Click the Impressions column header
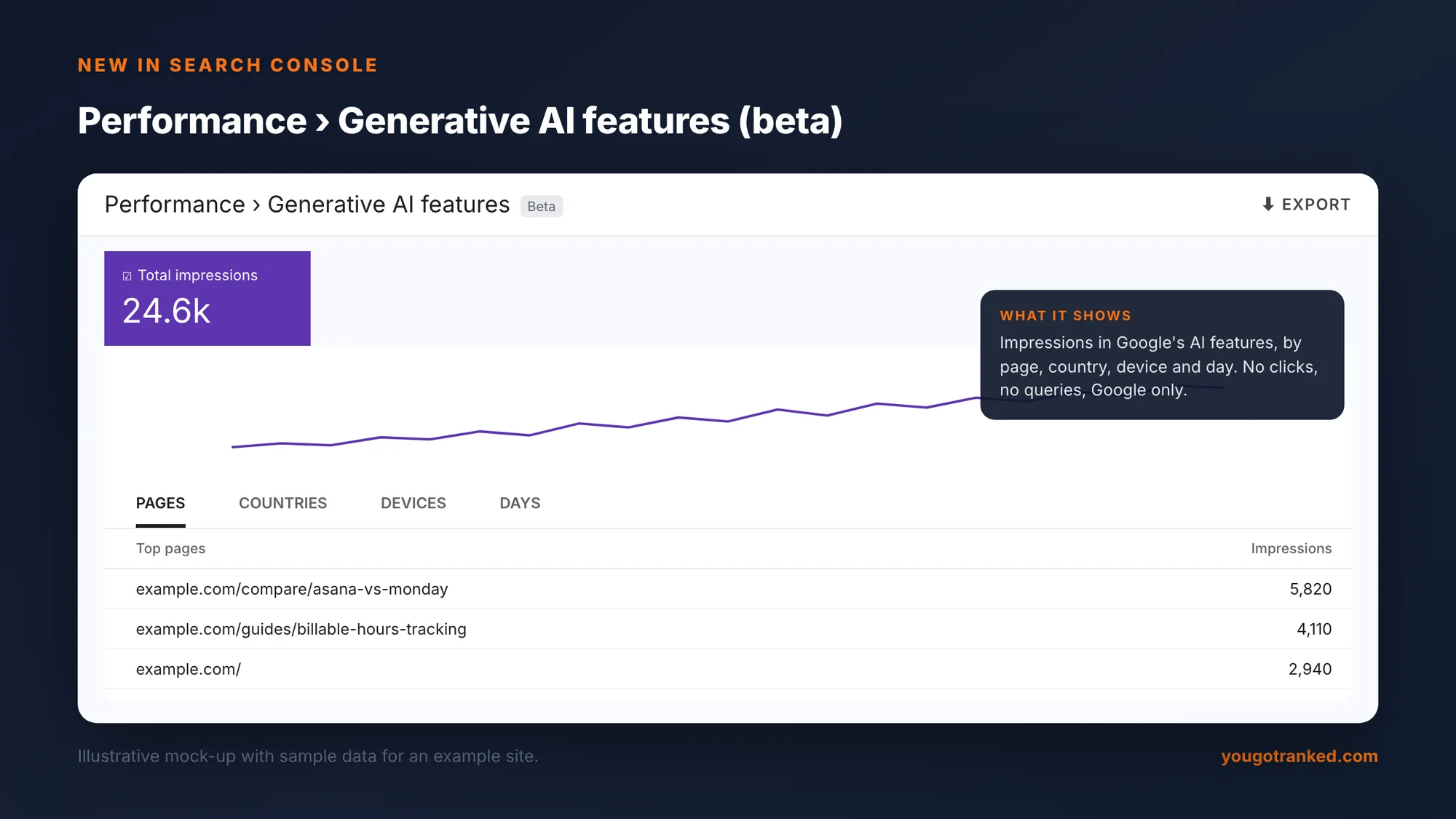1456x819 pixels. 1291,549
